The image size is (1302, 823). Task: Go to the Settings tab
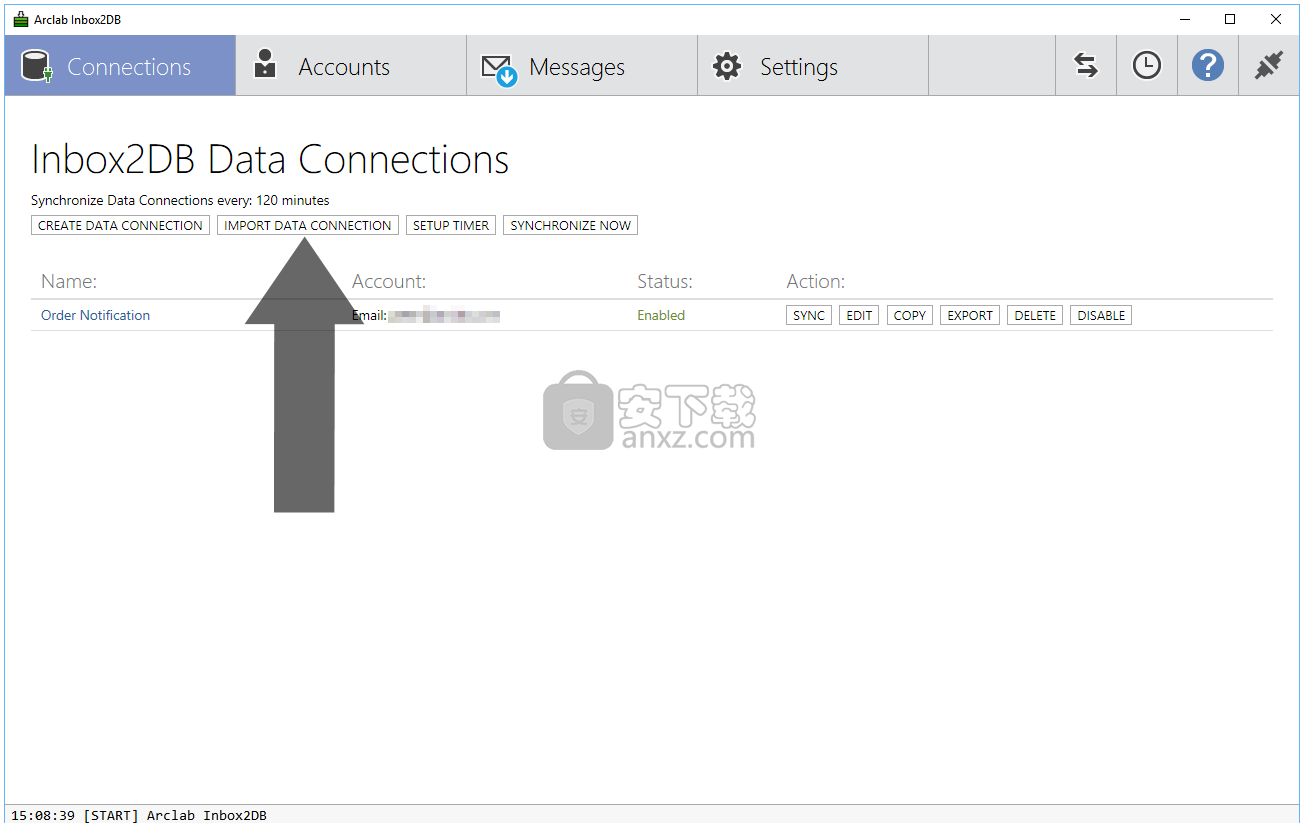coord(813,66)
